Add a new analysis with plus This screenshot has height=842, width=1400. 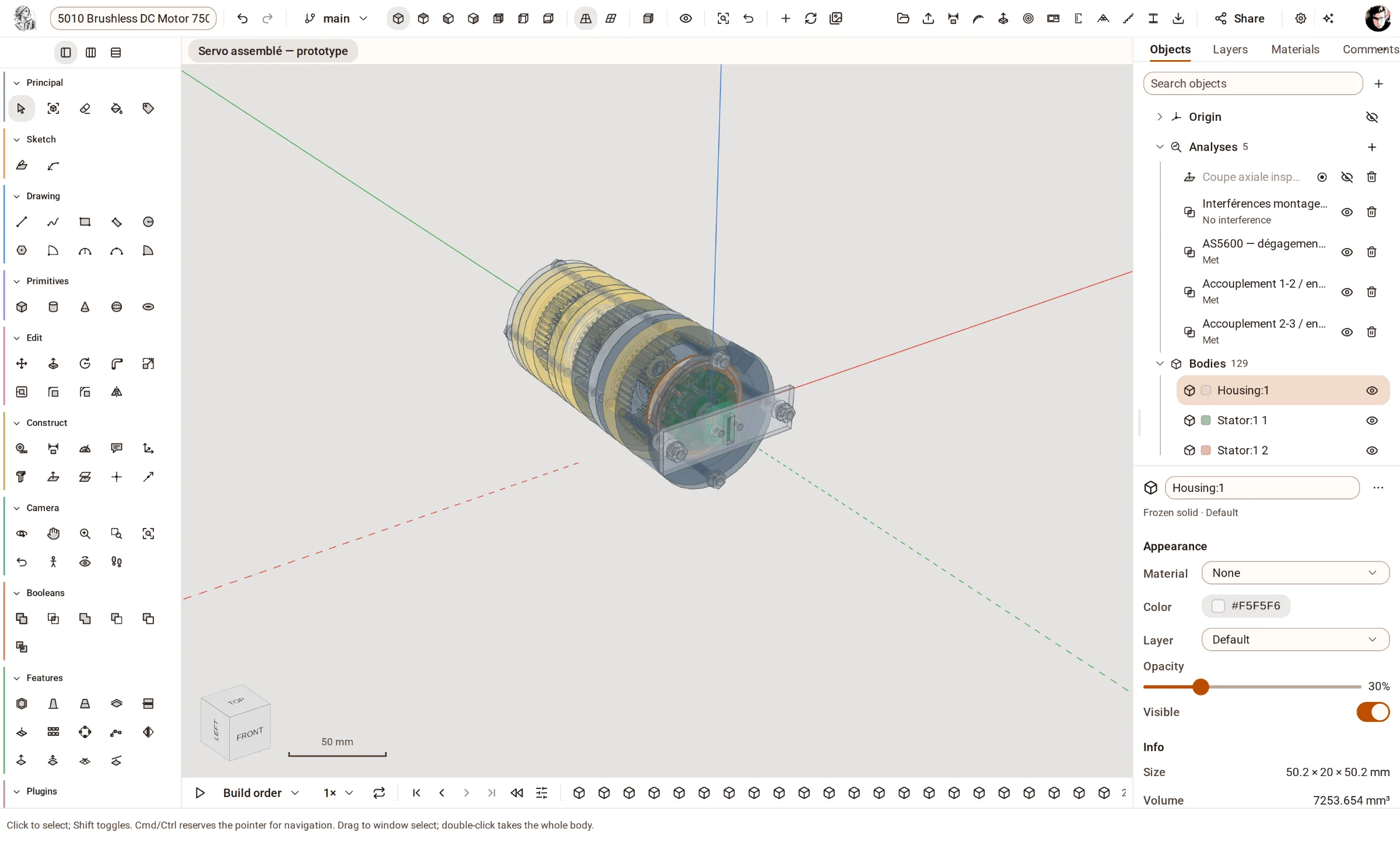[x=1371, y=147]
